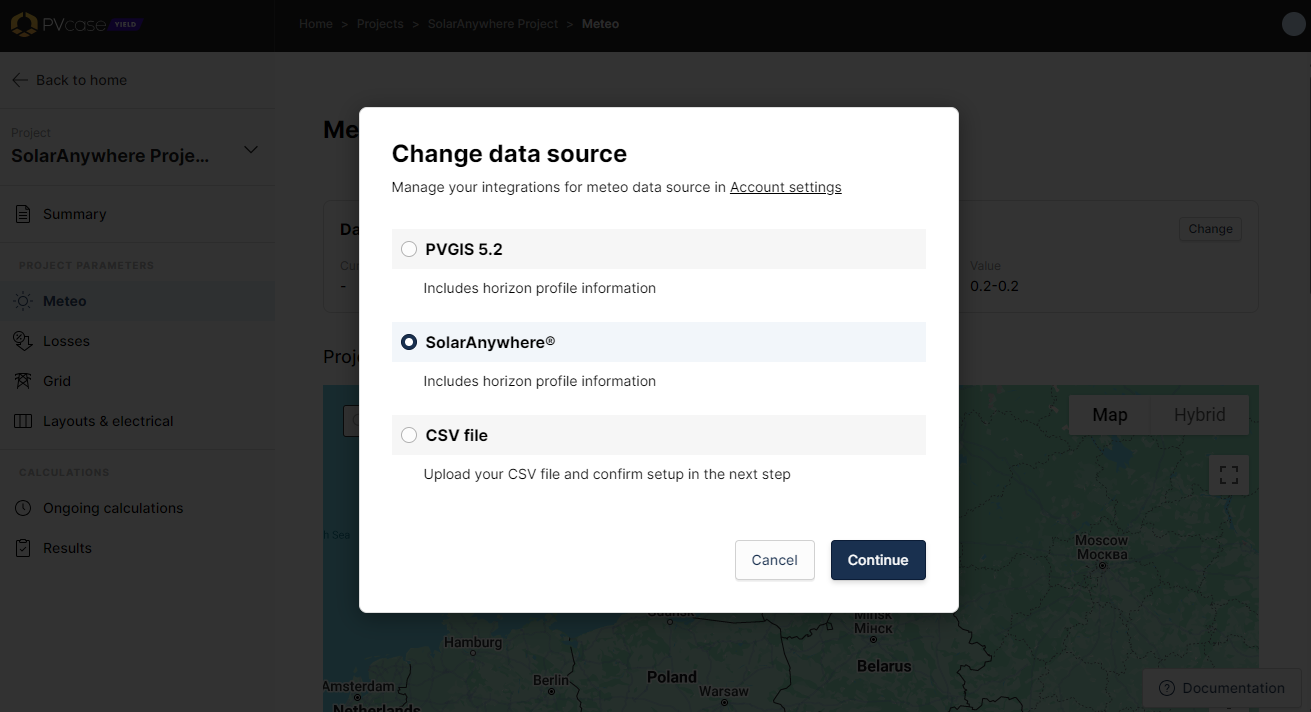Click the Losses icon in sidebar
1311x712 pixels.
(23, 341)
